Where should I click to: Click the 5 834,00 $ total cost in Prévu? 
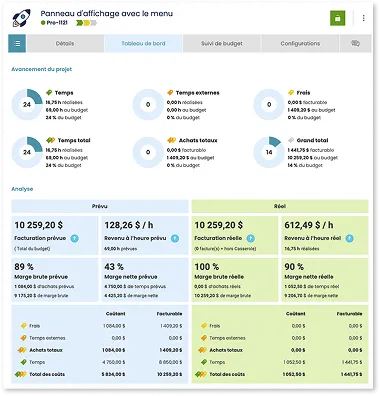coord(113,374)
